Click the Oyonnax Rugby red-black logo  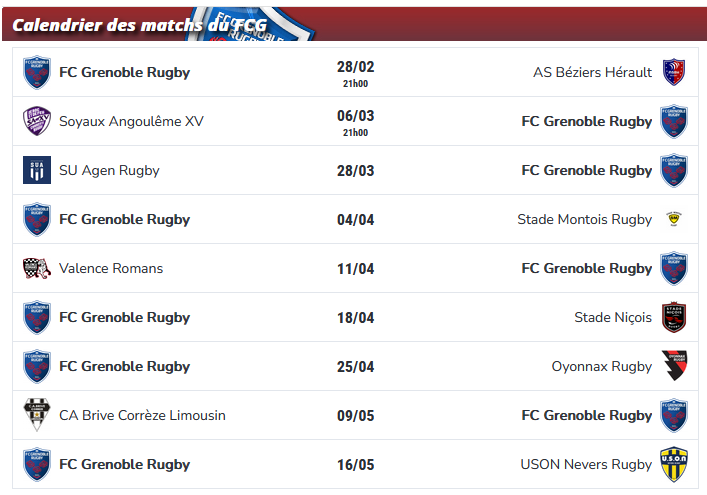pyautogui.click(x=674, y=366)
